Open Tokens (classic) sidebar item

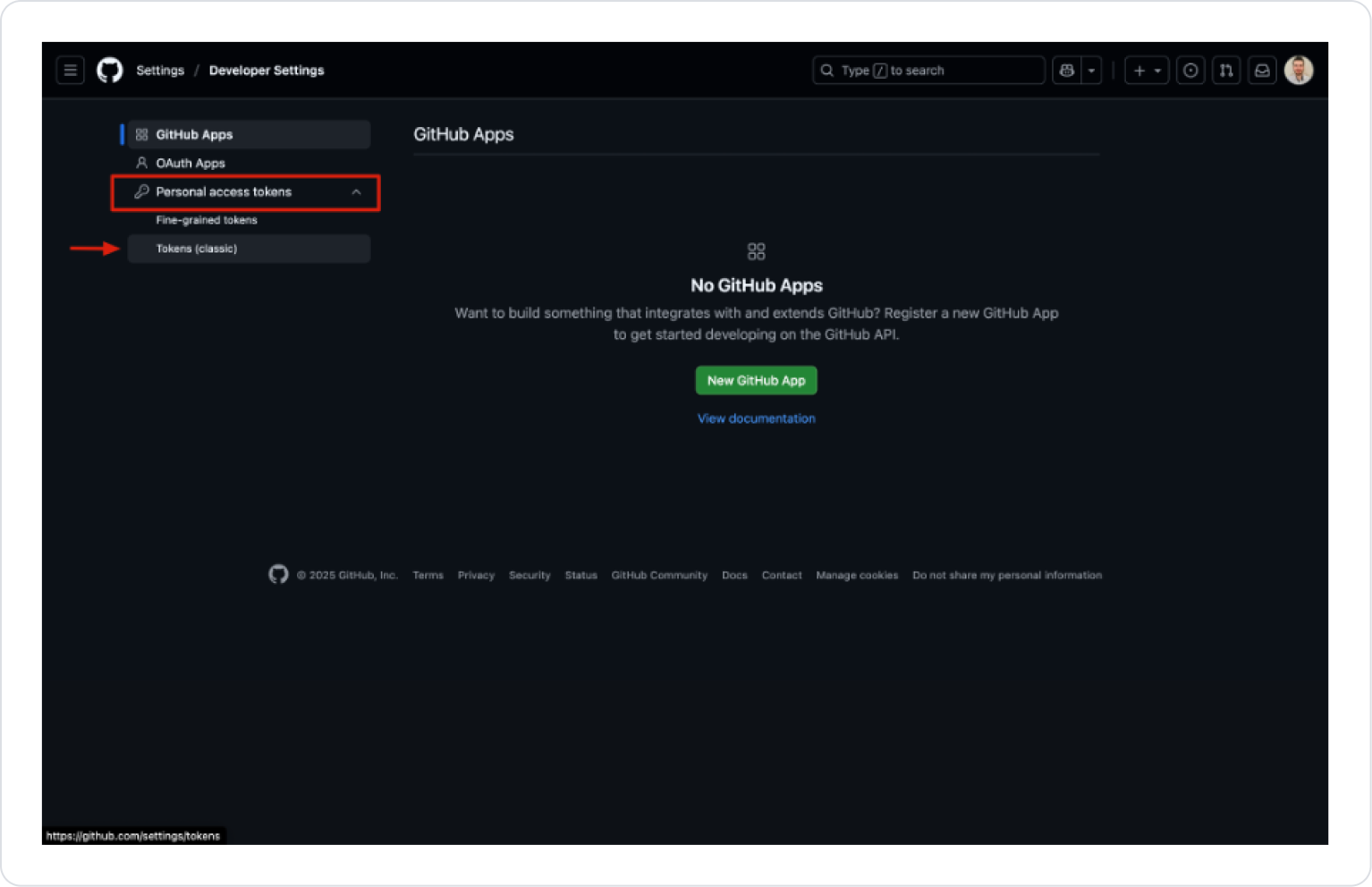pyautogui.click(x=249, y=249)
